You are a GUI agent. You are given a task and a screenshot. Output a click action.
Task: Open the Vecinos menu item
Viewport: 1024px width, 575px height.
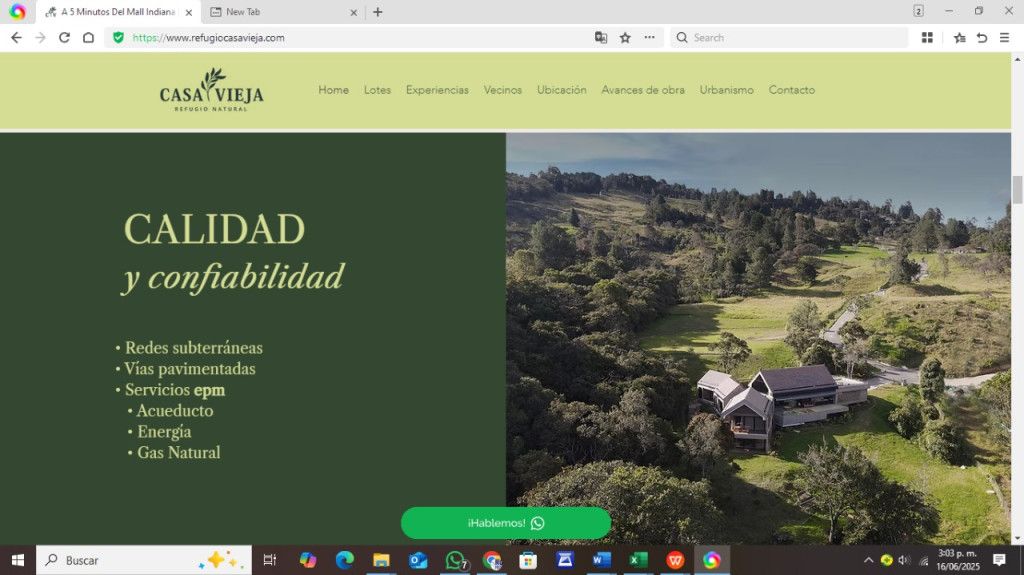point(503,90)
